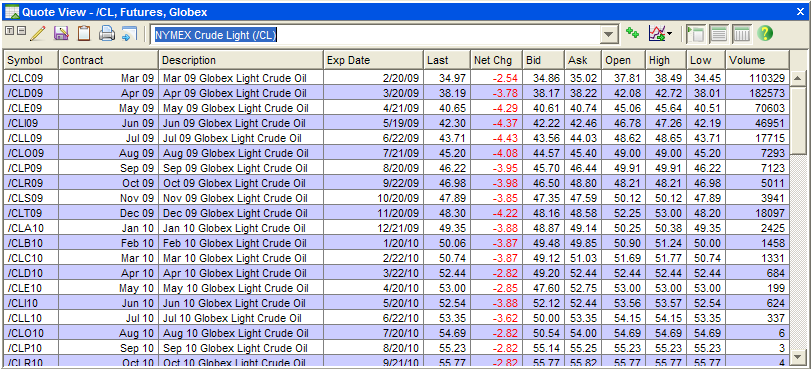This screenshot has width=811, height=369.
Task: Select the /CLT09 symbol cell
Action: coord(31,213)
